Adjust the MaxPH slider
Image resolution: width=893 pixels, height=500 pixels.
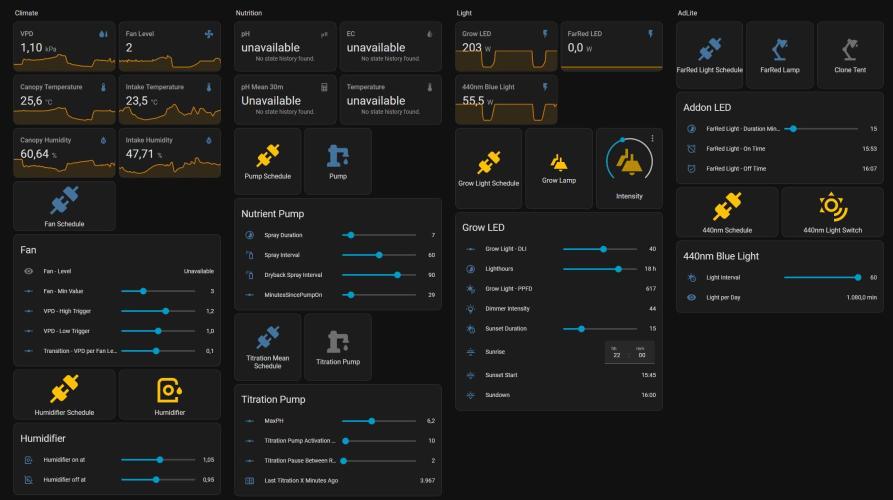click(379, 421)
